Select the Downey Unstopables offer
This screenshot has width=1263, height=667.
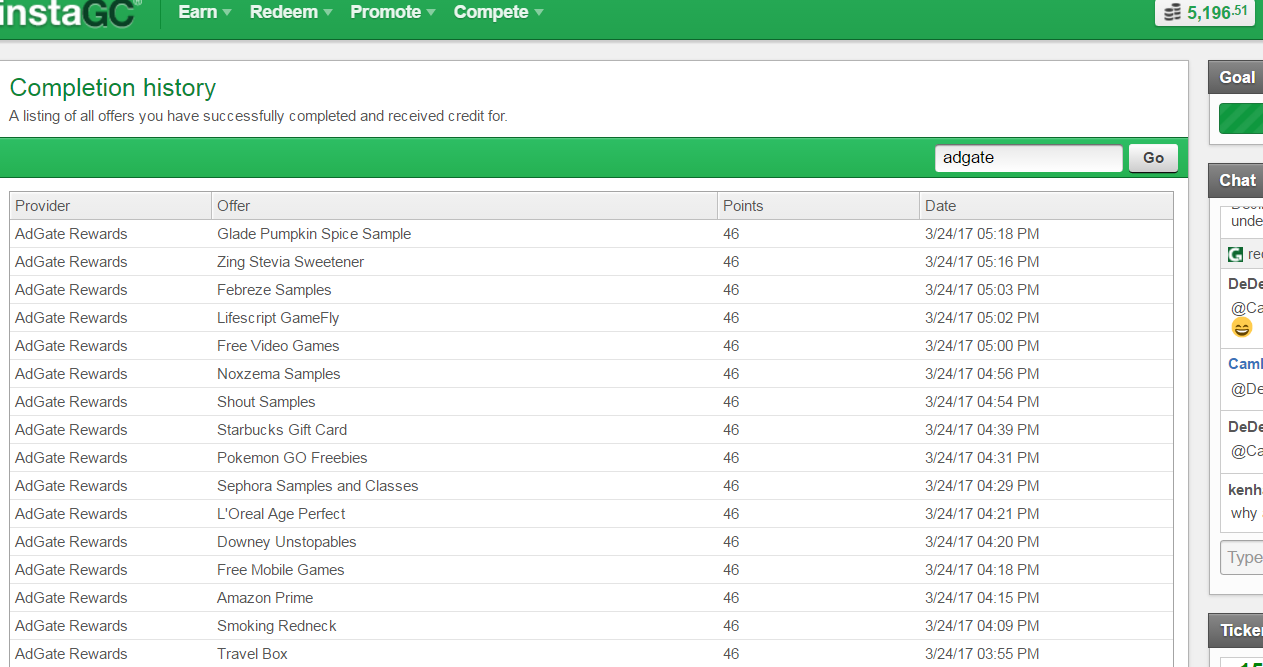click(287, 542)
